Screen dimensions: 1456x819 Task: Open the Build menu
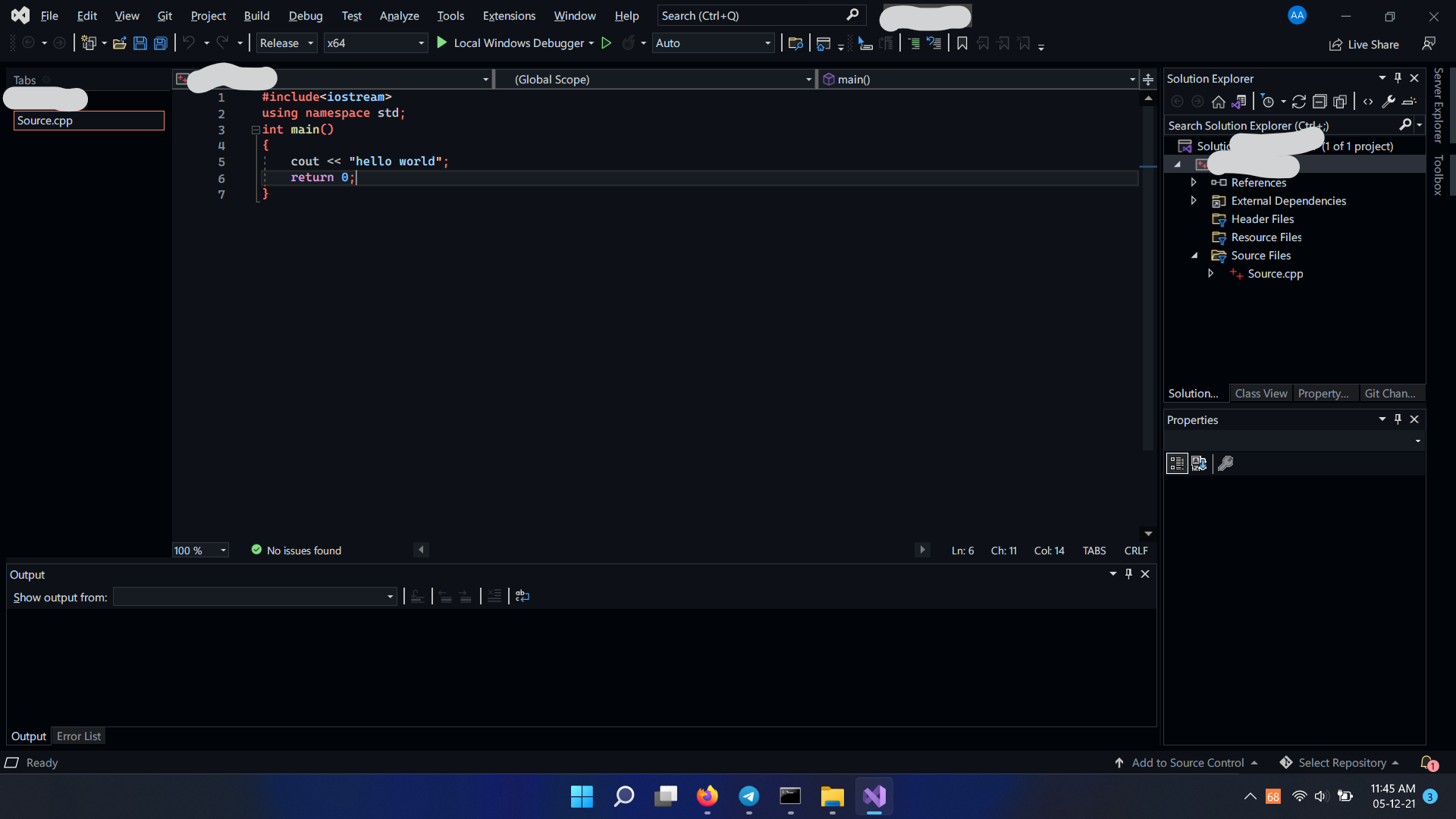[x=256, y=16]
